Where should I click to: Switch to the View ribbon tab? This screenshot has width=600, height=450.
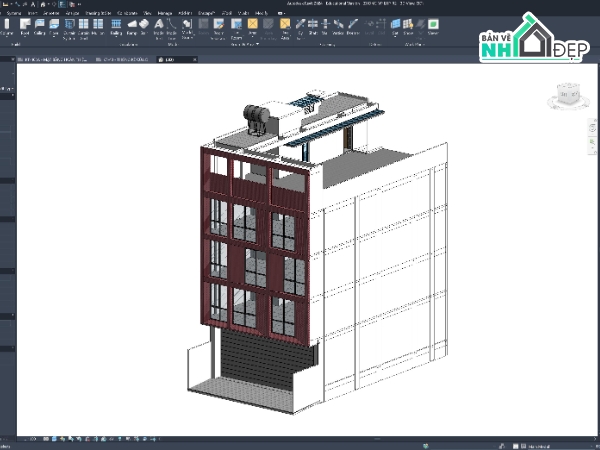pyautogui.click(x=147, y=13)
